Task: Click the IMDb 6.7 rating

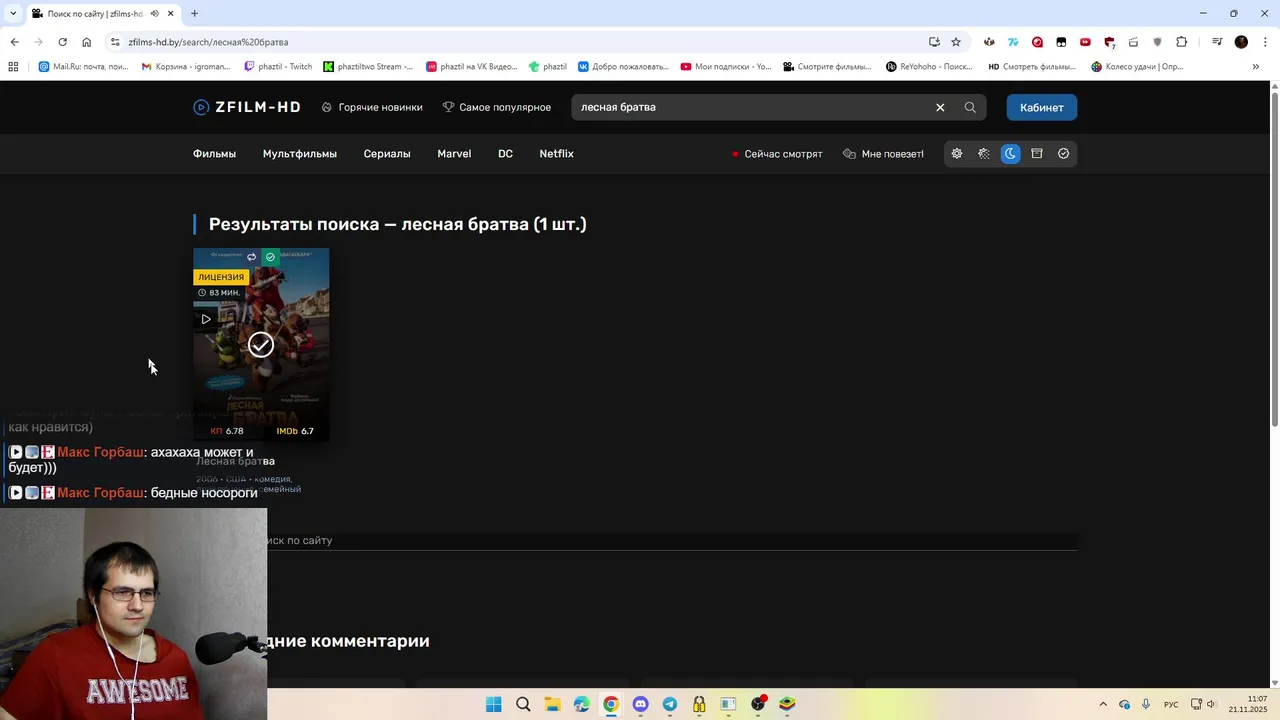Action: (x=295, y=431)
